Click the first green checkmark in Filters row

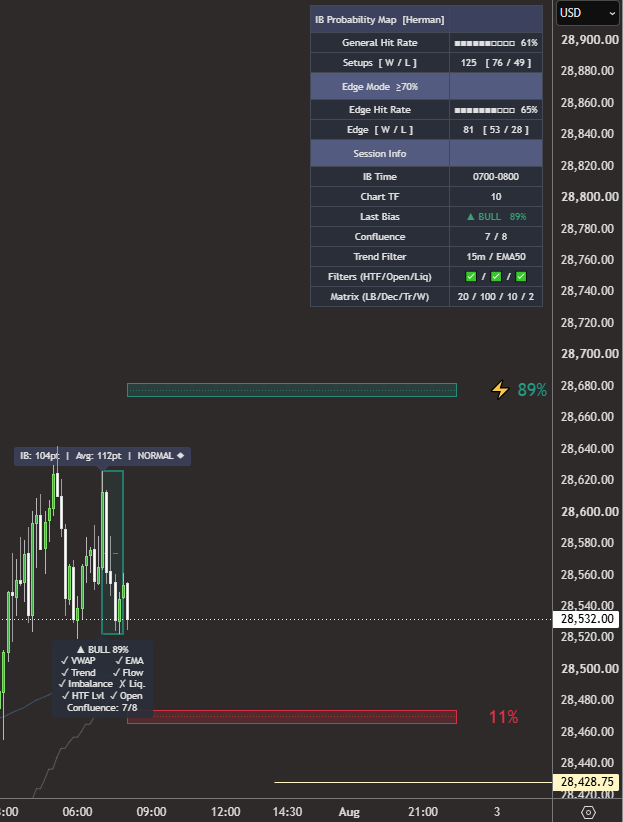pyautogui.click(x=471, y=276)
